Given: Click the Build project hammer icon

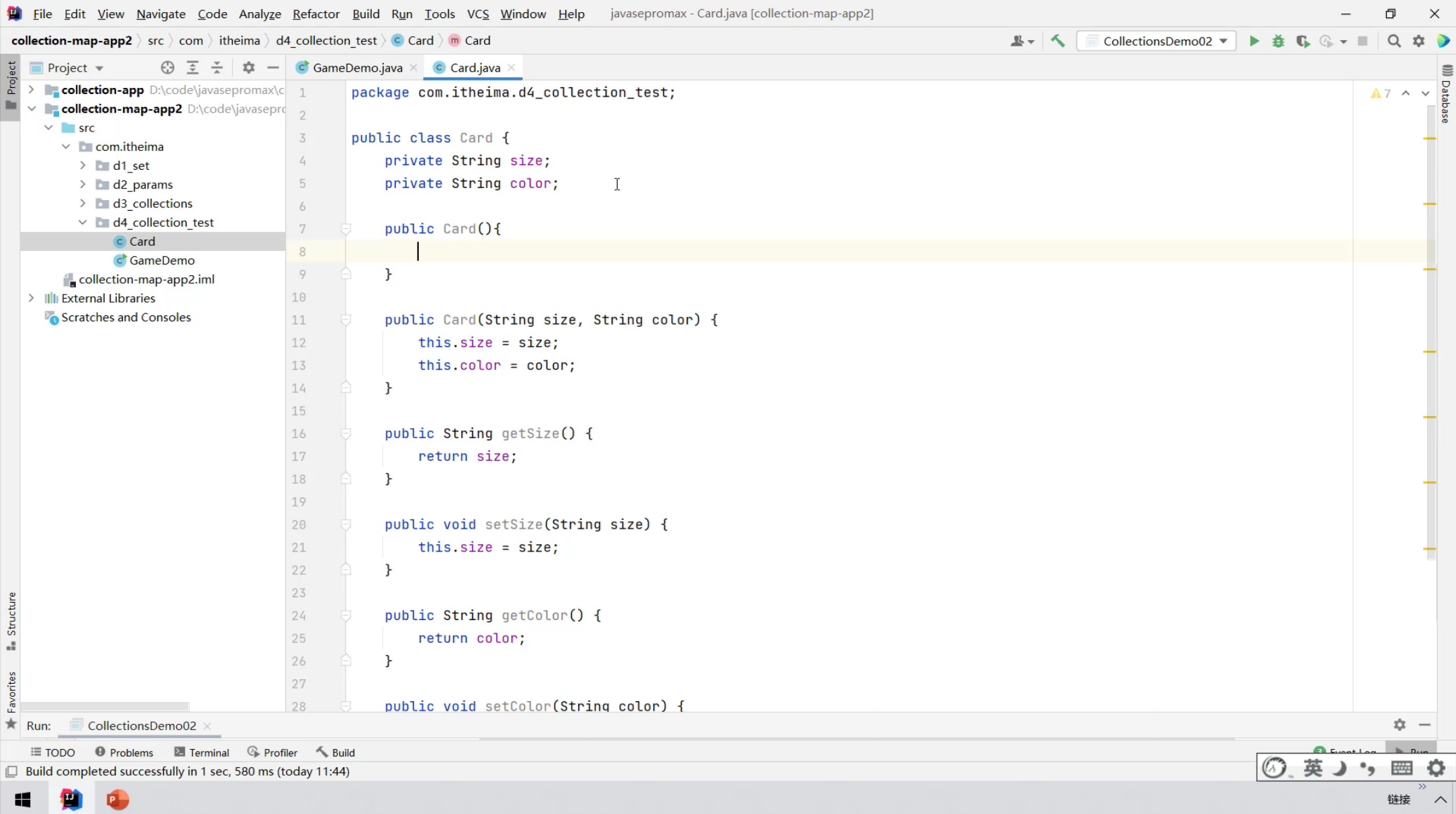Looking at the screenshot, I should [1058, 41].
